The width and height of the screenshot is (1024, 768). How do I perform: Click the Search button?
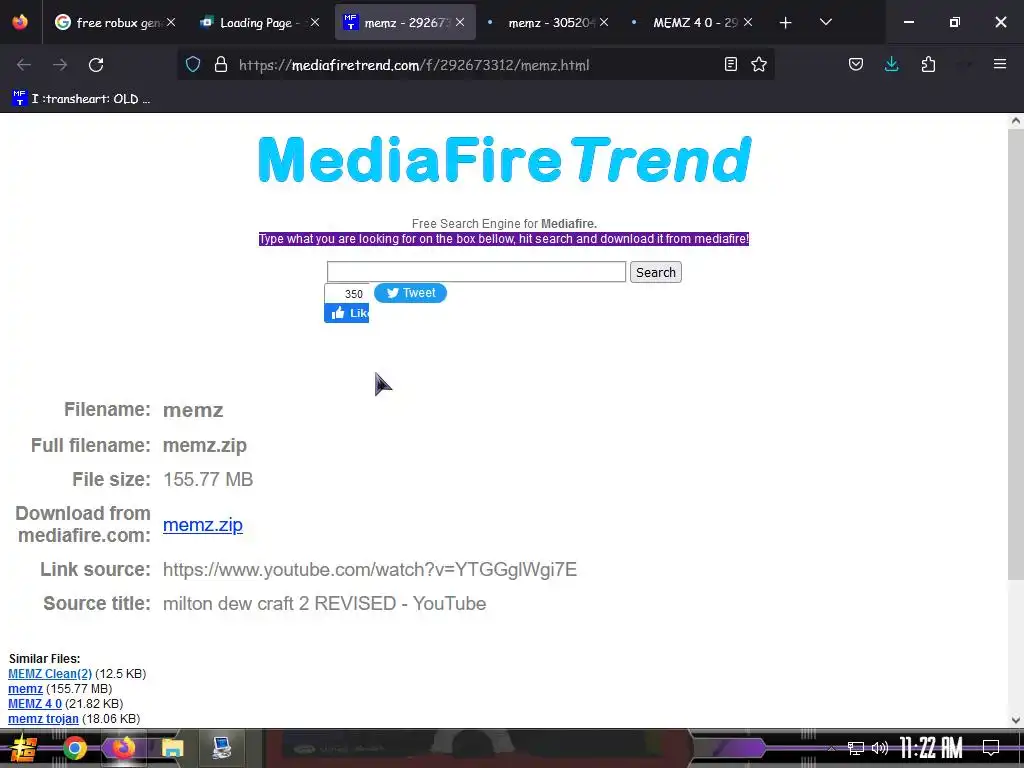(656, 272)
